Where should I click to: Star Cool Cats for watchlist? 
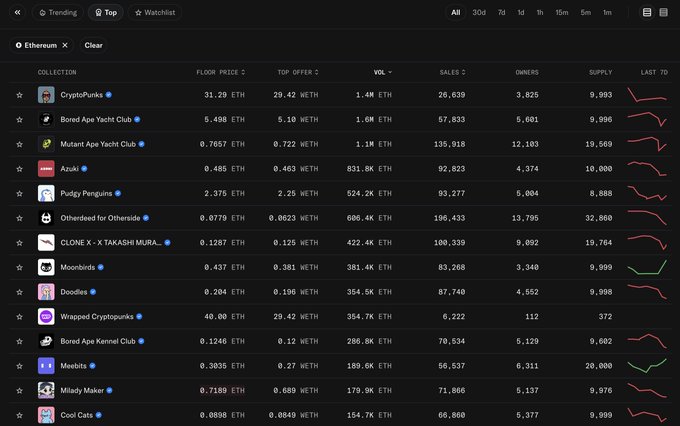(20, 416)
